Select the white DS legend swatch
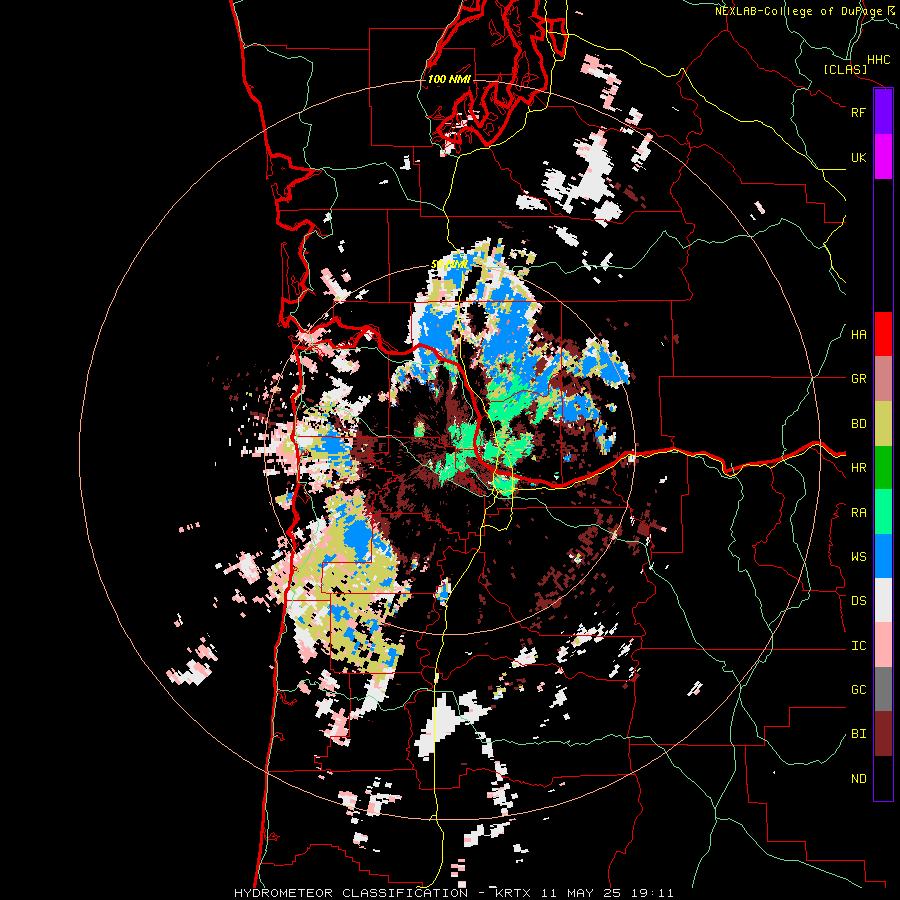The image size is (900, 900). tap(883, 600)
